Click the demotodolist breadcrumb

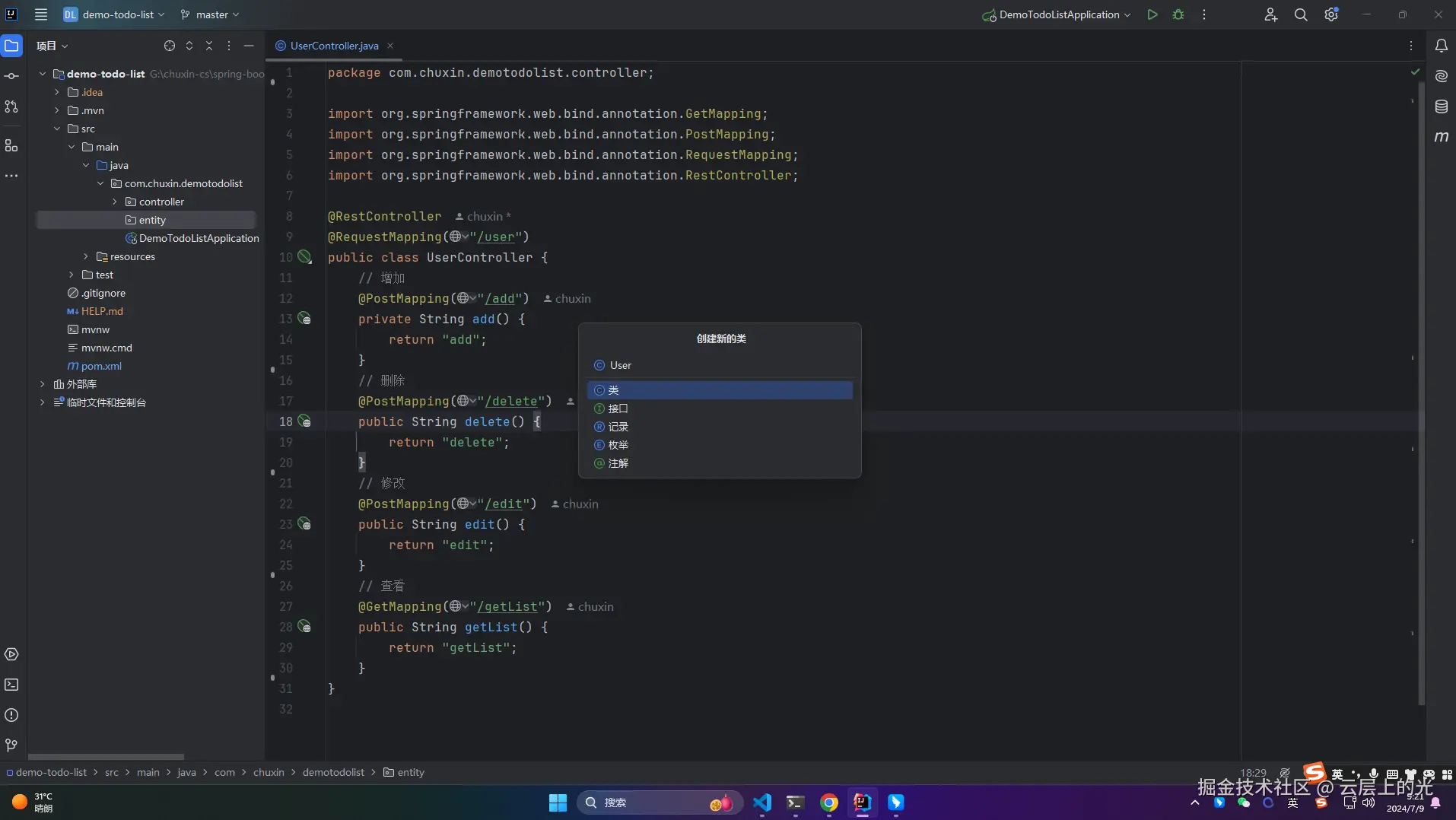click(333, 772)
